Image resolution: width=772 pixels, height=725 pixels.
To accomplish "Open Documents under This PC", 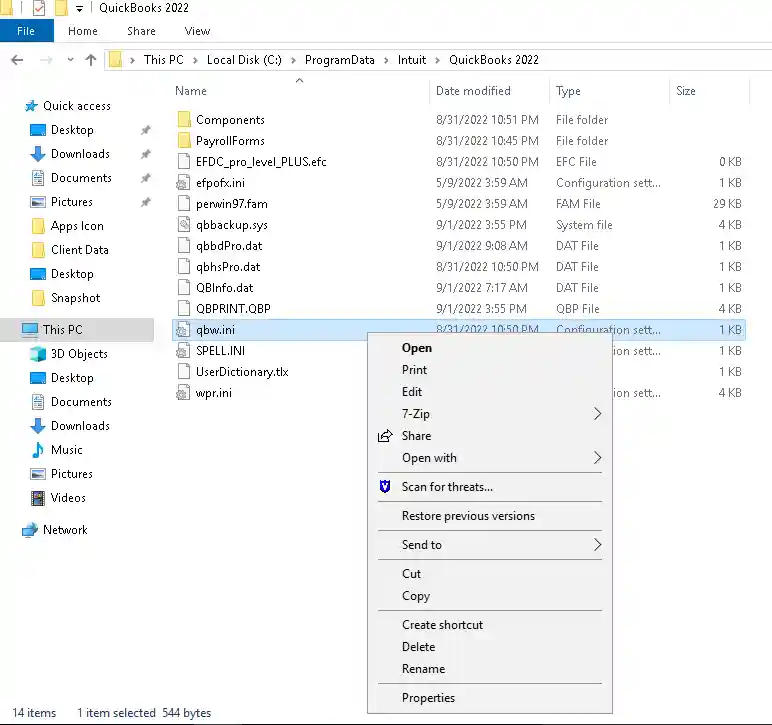I will [x=81, y=402].
